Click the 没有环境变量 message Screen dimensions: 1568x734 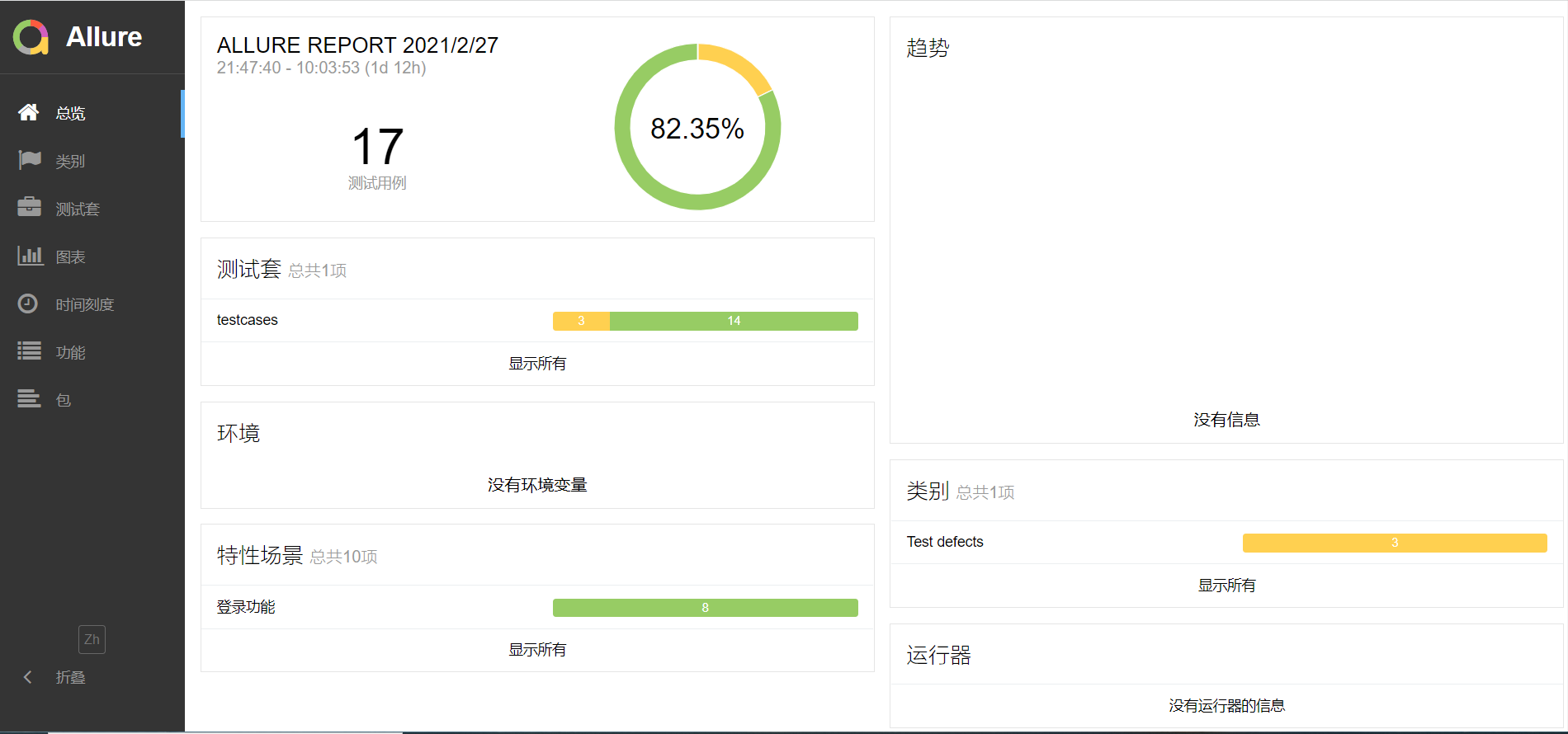click(x=537, y=485)
